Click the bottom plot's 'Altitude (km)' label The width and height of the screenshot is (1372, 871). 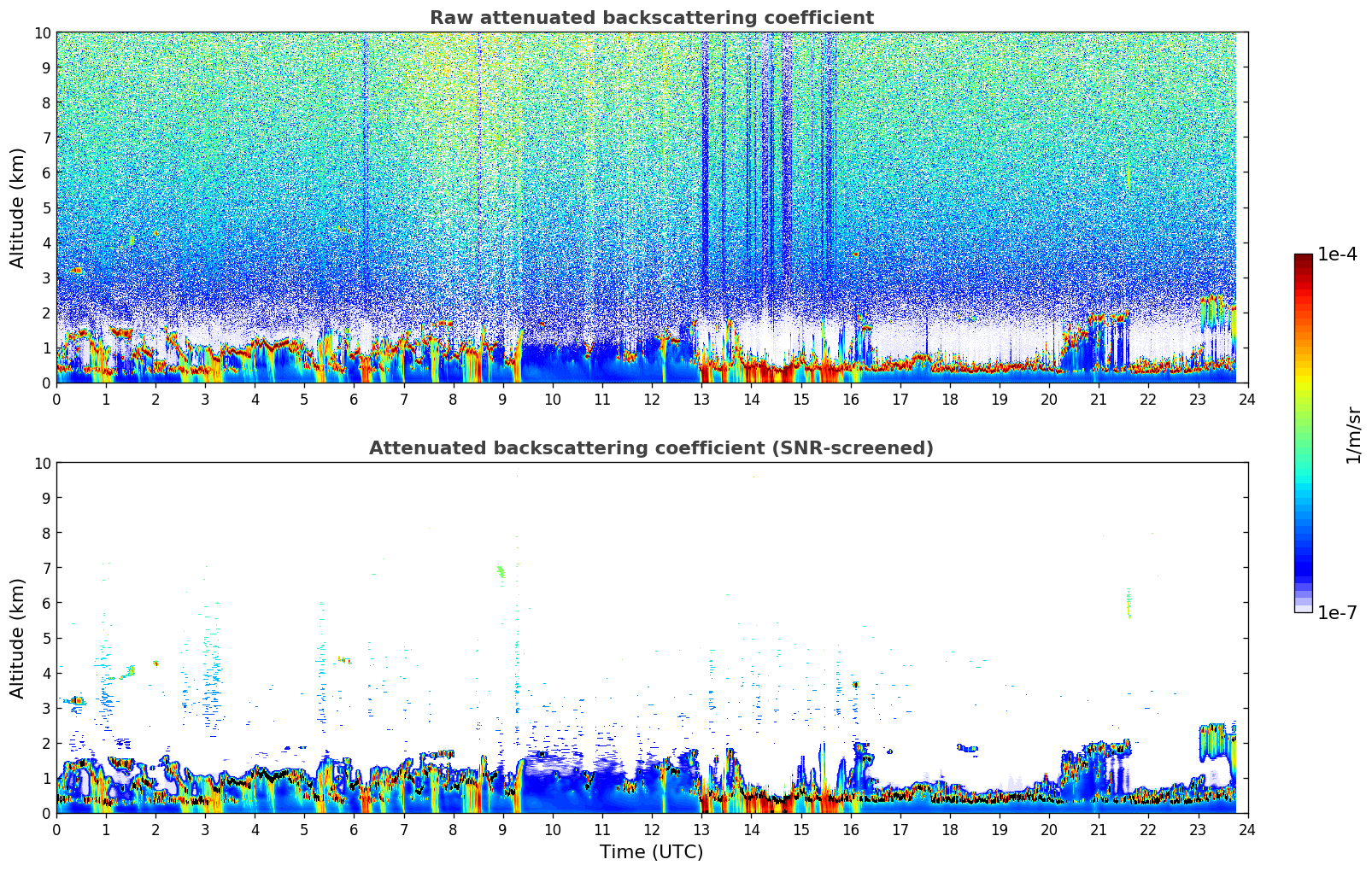(18, 638)
